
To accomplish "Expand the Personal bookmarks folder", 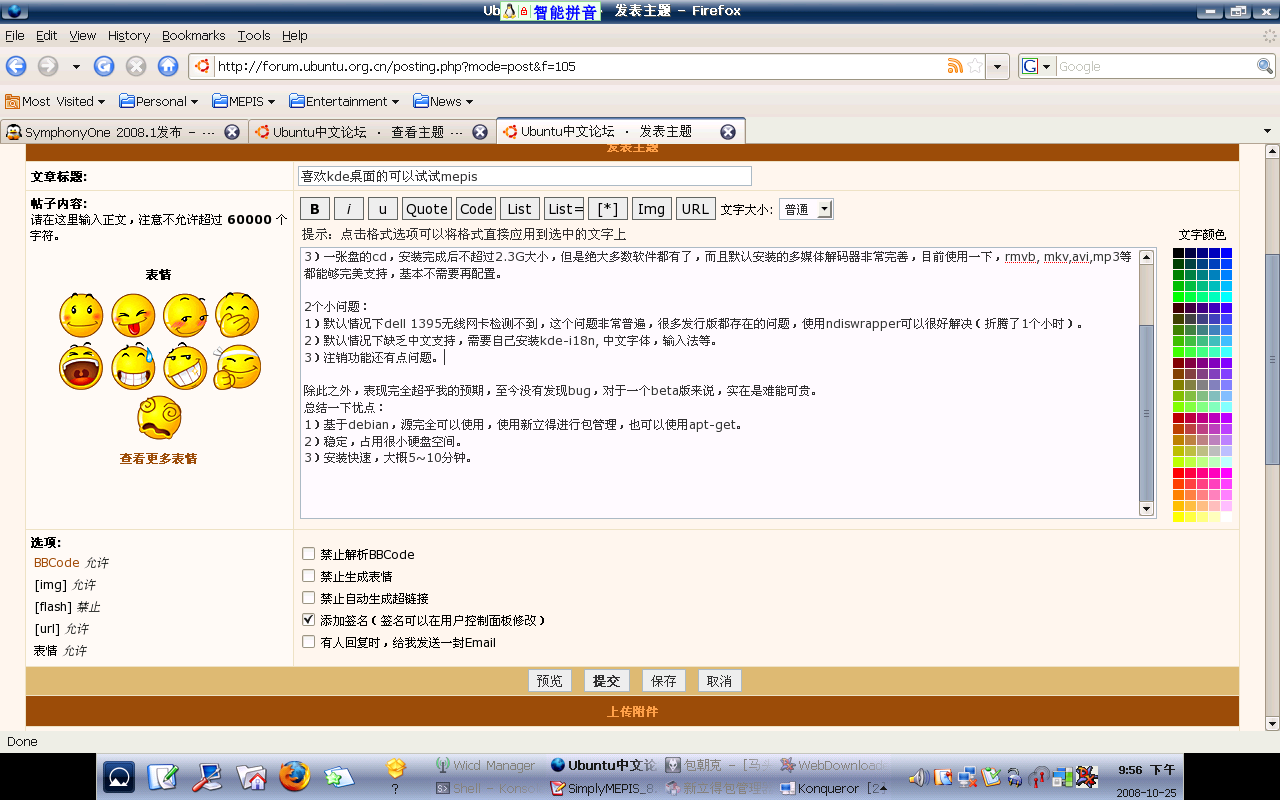I will (x=159, y=101).
